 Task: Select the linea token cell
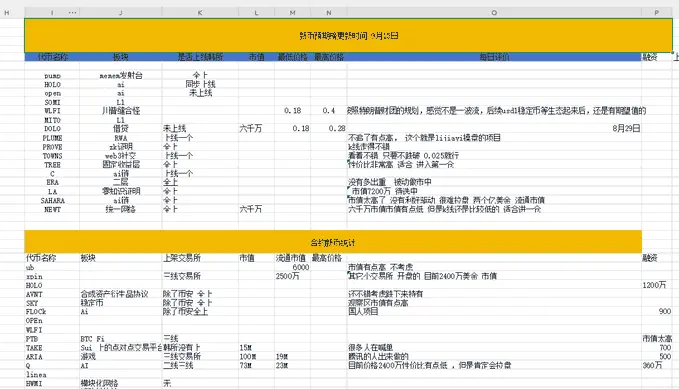(x=36, y=374)
